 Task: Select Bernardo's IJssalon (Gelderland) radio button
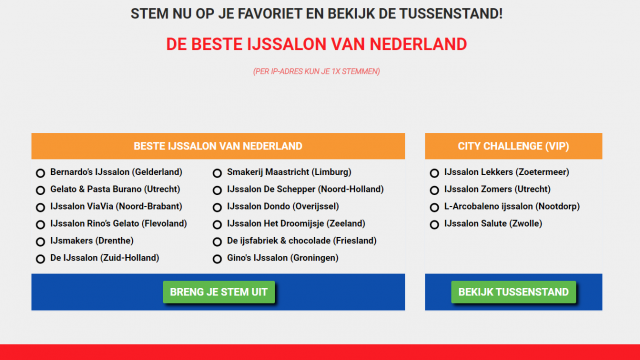click(40, 173)
